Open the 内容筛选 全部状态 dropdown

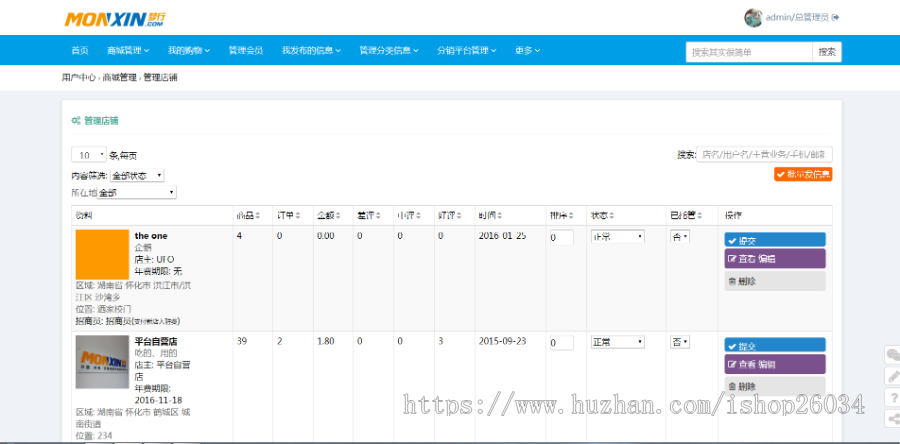[137, 176]
